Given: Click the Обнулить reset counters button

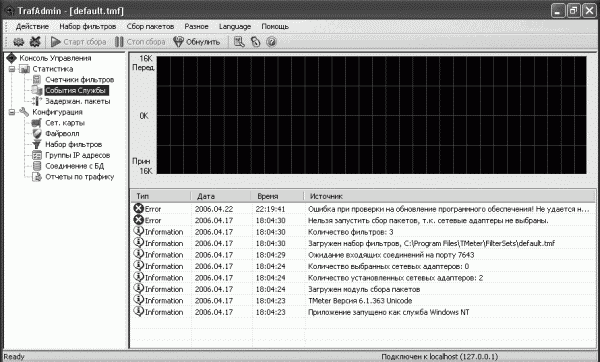Looking at the screenshot, I should click(197, 42).
